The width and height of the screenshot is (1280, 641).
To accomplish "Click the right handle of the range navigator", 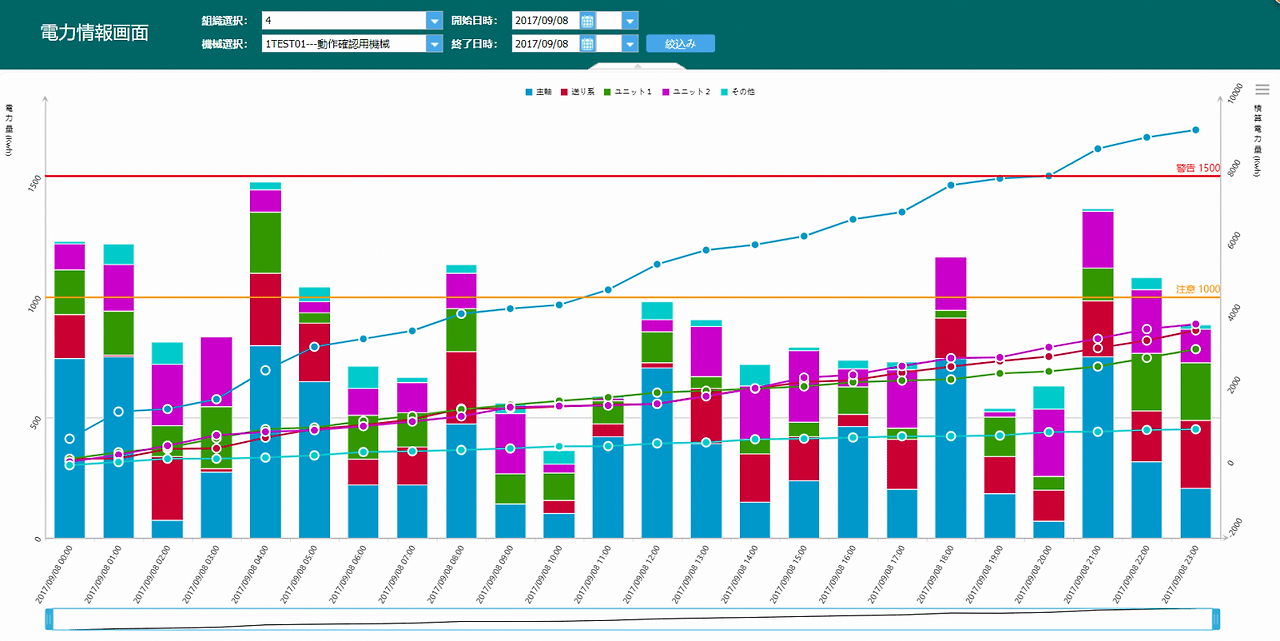I will 1216,619.
